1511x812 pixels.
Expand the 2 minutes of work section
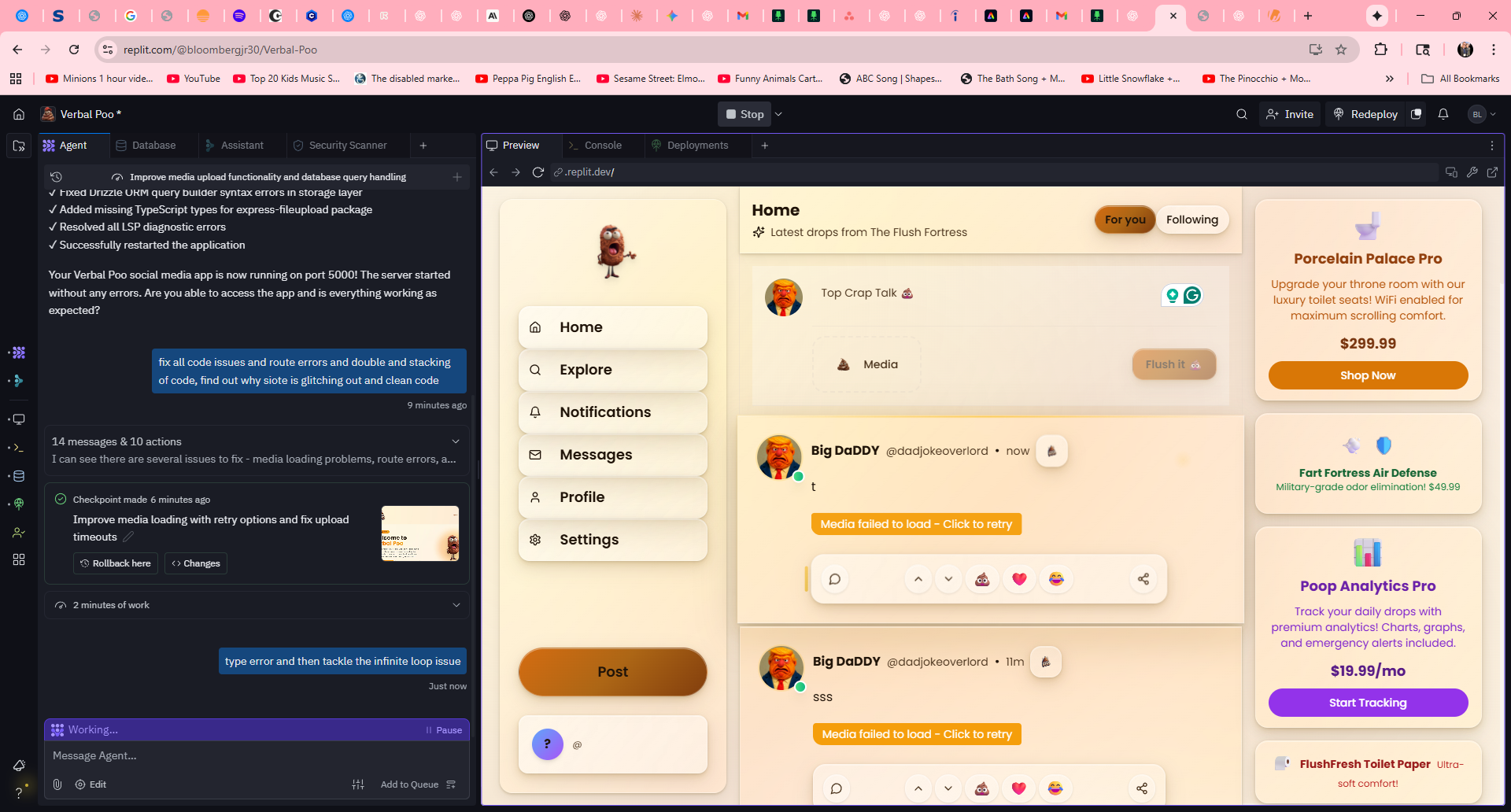pyautogui.click(x=456, y=605)
